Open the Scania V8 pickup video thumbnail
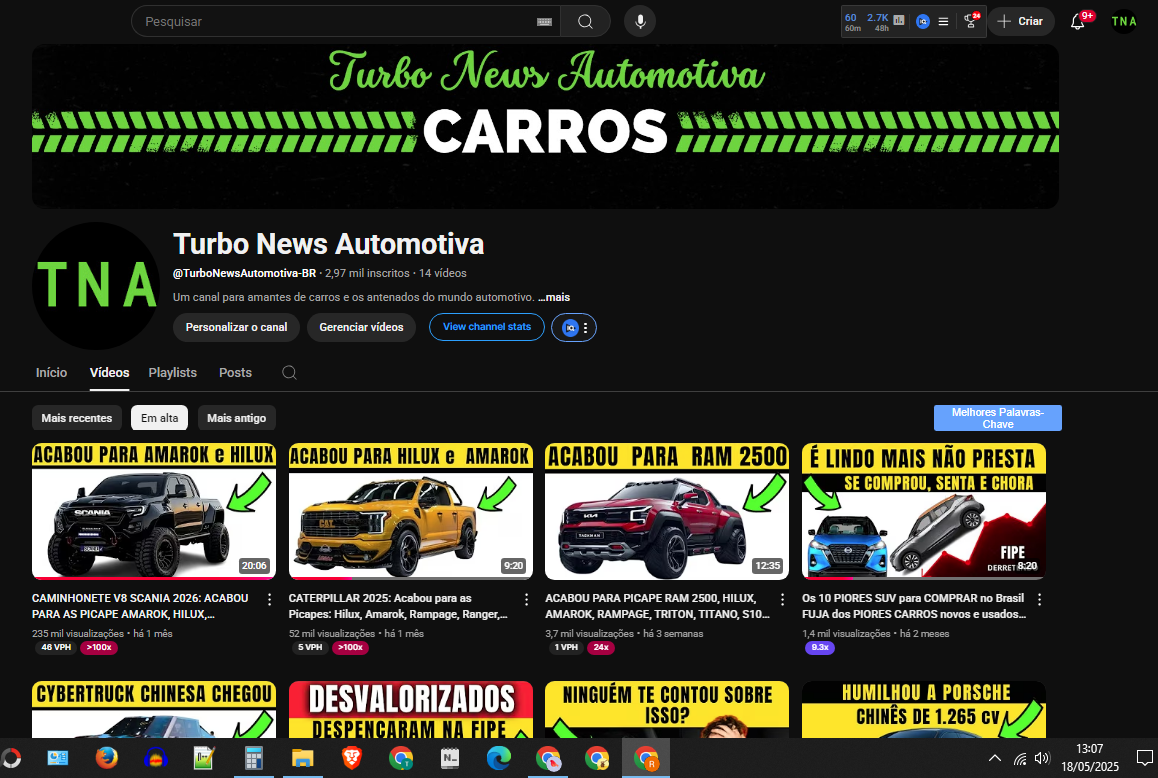The image size is (1158, 778). click(x=154, y=511)
